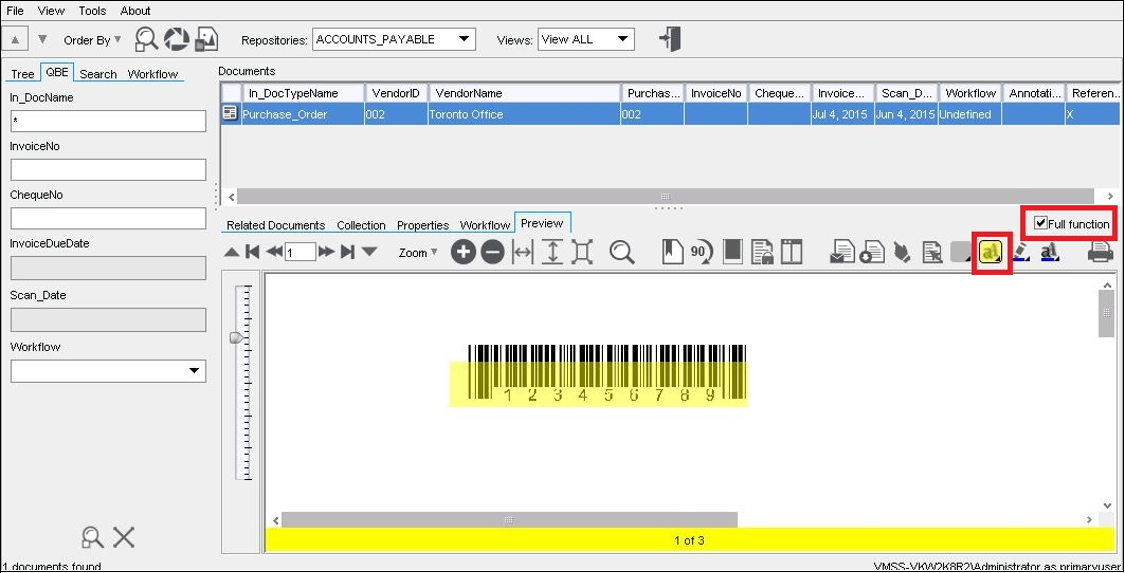
Task: Click next document down-triangle in preview toolbar
Action: 369,252
